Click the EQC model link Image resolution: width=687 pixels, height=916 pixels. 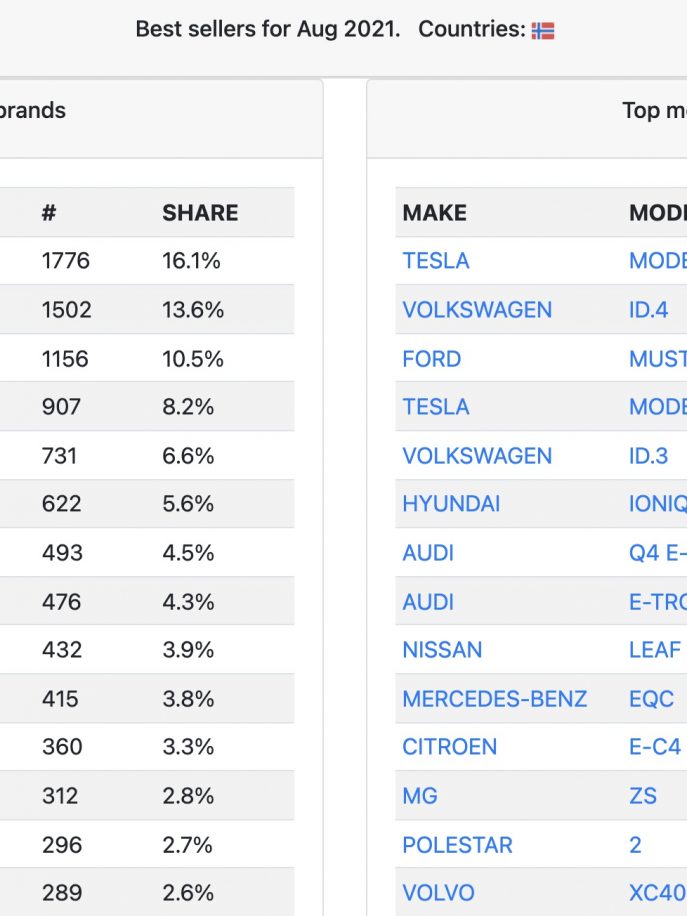(x=651, y=699)
